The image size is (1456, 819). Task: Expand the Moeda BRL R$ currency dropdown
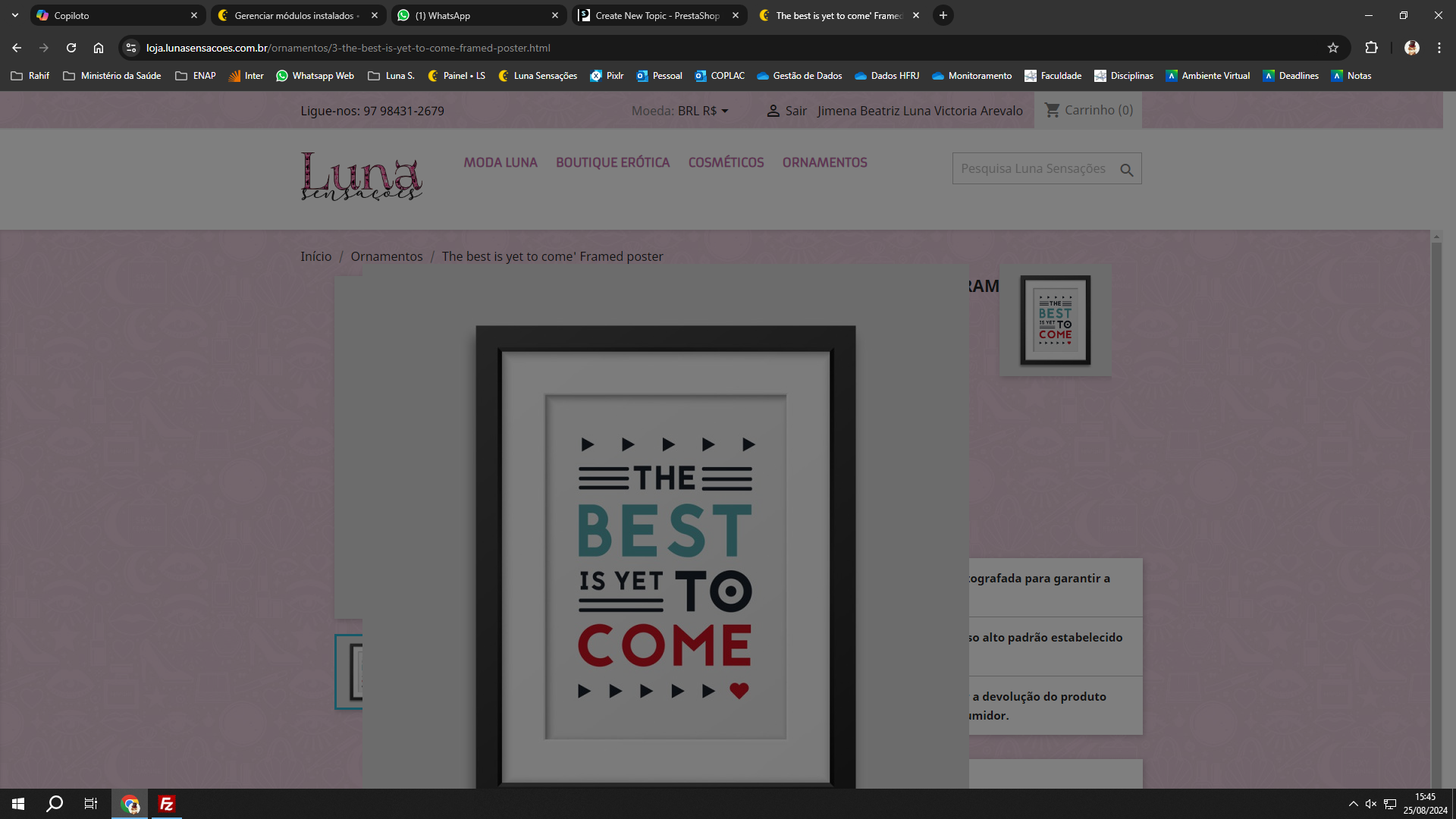tap(702, 111)
